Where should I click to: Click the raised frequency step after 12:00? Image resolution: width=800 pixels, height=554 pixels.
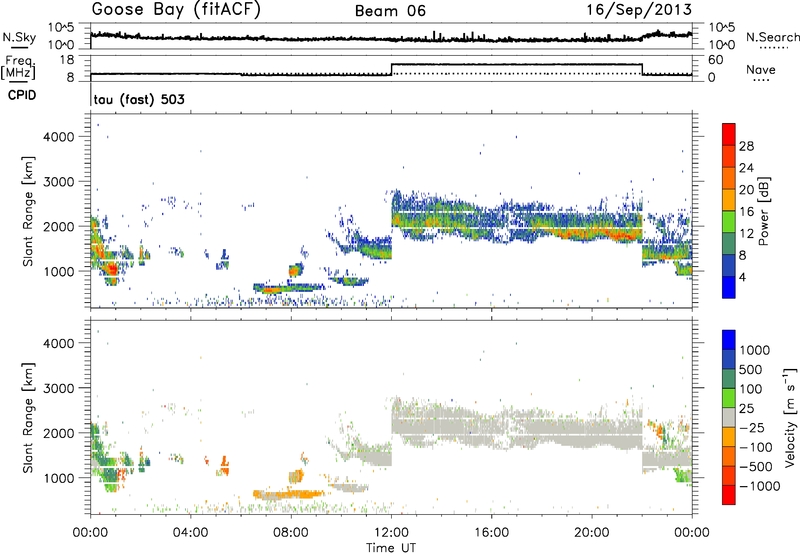(x=516, y=64)
